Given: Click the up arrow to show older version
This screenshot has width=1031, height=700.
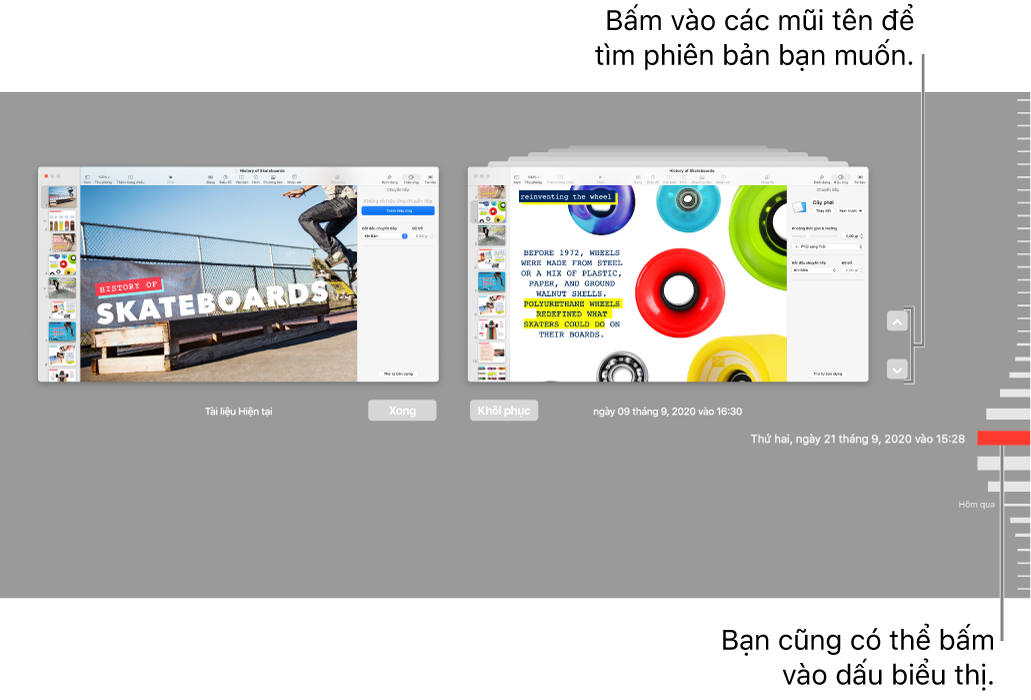Looking at the screenshot, I should pyautogui.click(x=897, y=322).
